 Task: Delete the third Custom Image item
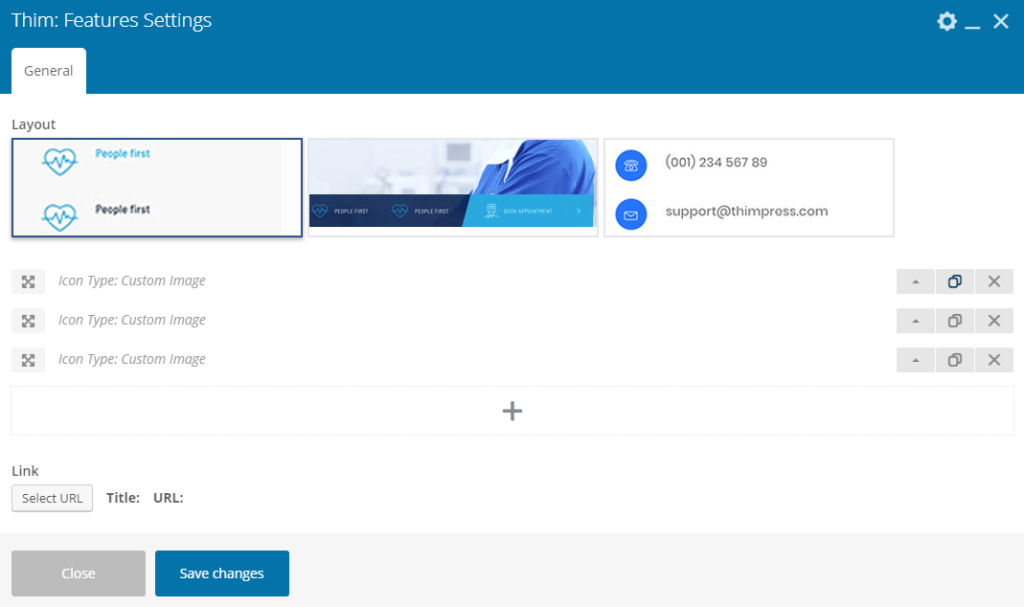(993, 359)
